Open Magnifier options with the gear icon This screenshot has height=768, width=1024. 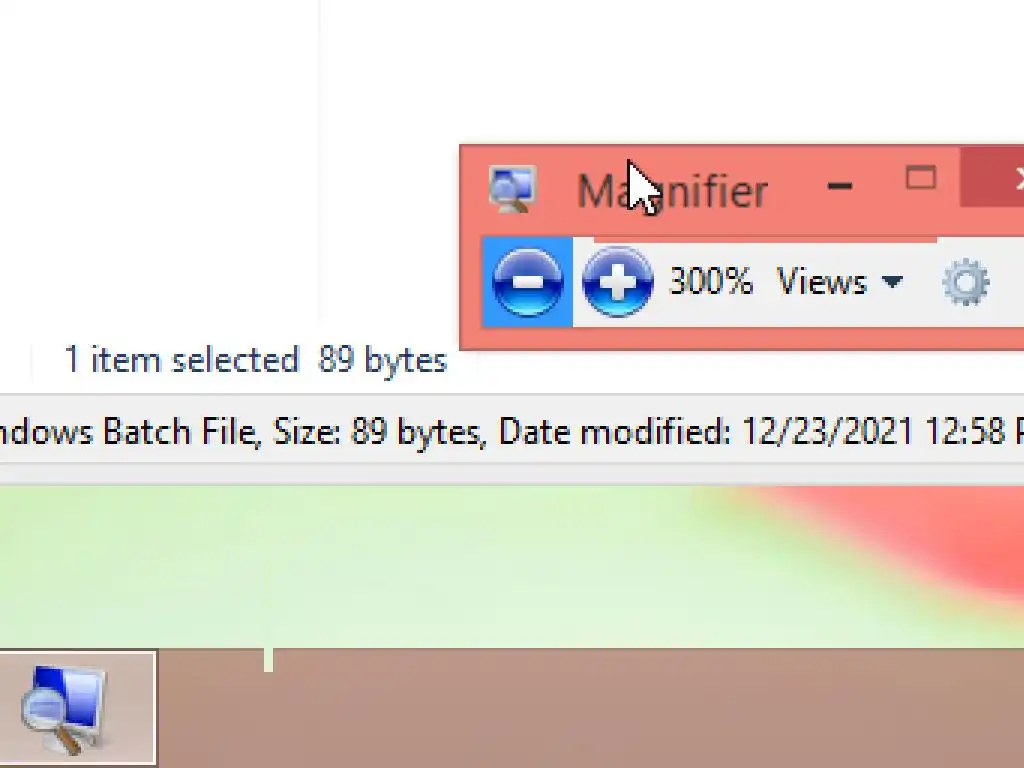click(966, 282)
